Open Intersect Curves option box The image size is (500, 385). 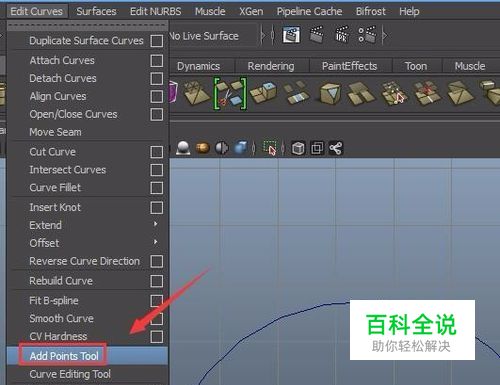click(x=157, y=170)
